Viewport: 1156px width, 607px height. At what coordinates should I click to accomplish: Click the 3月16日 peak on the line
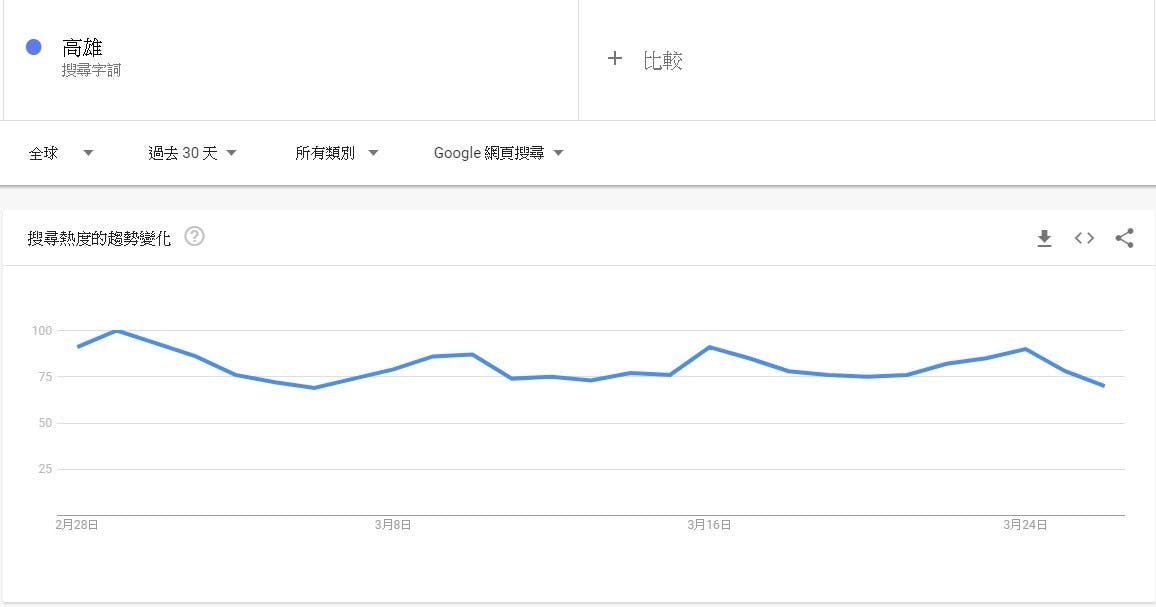pos(709,347)
